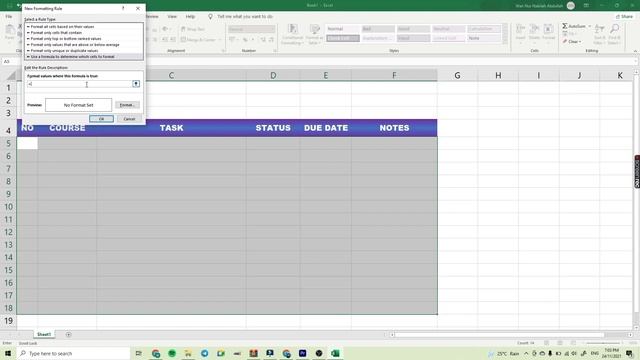This screenshot has height=360, width=640.
Task: Apply the Check Cell style
Action: (x=342, y=38)
